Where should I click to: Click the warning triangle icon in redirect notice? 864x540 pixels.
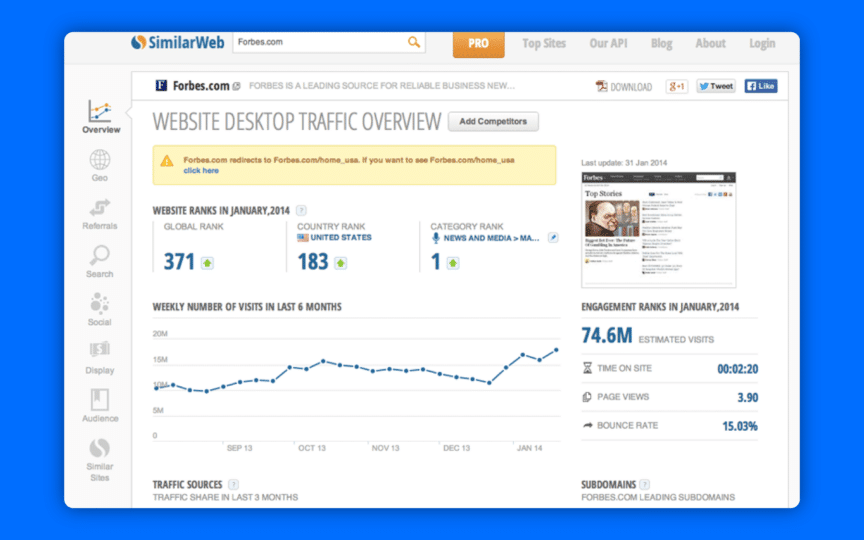166,161
